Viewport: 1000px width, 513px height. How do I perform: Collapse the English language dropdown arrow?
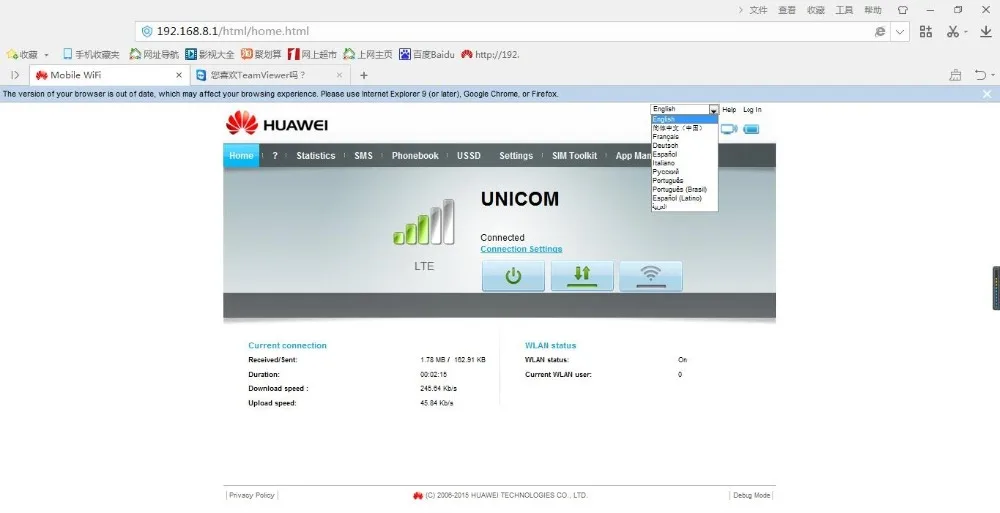(714, 110)
